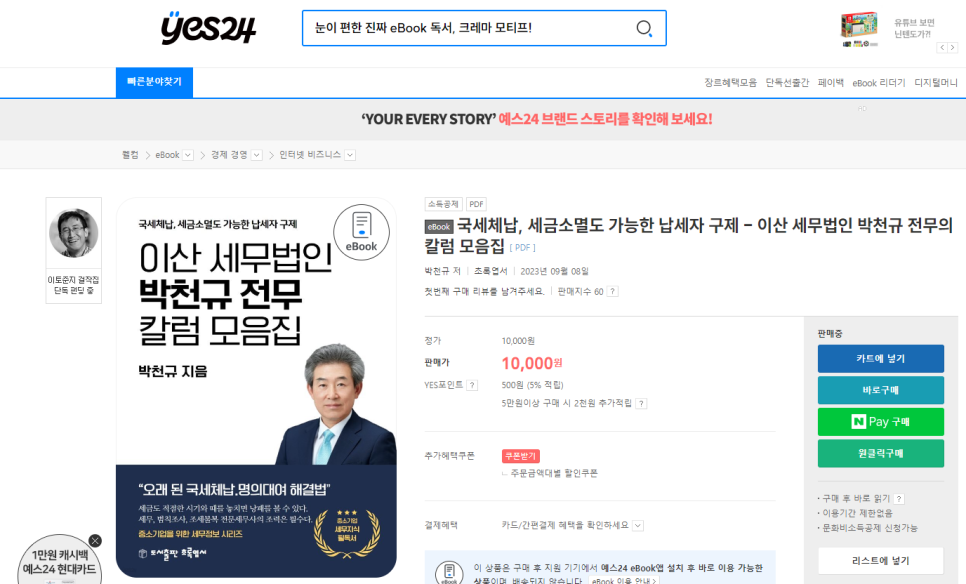Click the 쿠폰받기 button
Screen dimensions: 966x584
[x=521, y=456]
